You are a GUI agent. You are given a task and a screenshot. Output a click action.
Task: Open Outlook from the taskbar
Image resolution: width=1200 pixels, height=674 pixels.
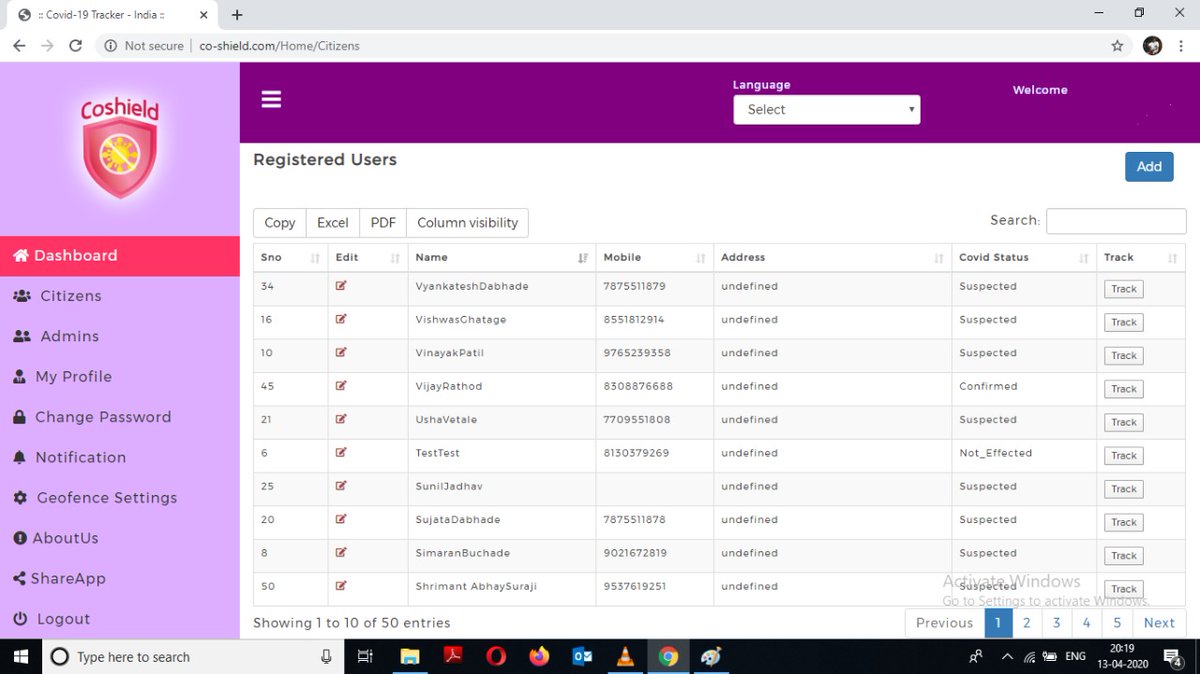point(582,657)
